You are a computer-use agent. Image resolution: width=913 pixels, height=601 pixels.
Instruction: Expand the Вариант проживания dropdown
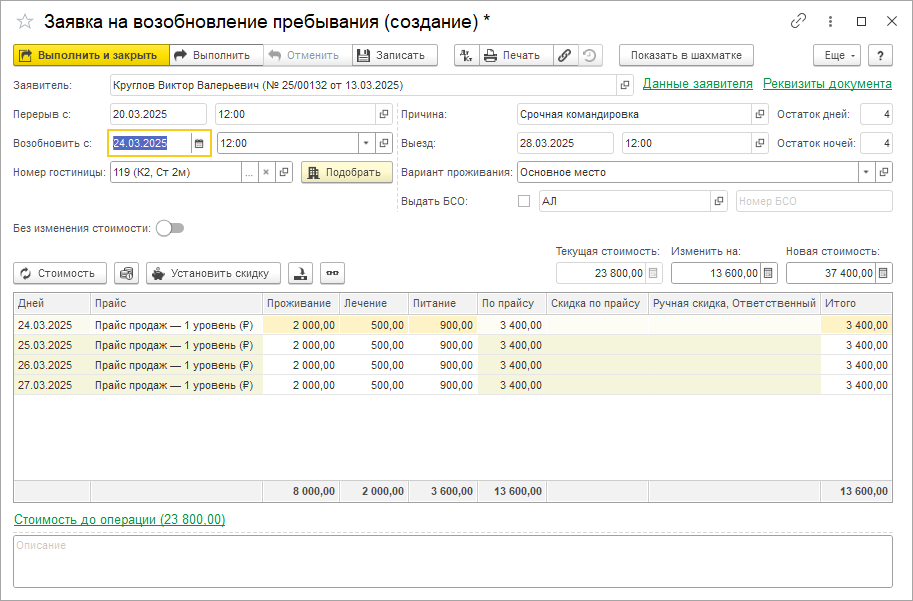tap(865, 172)
